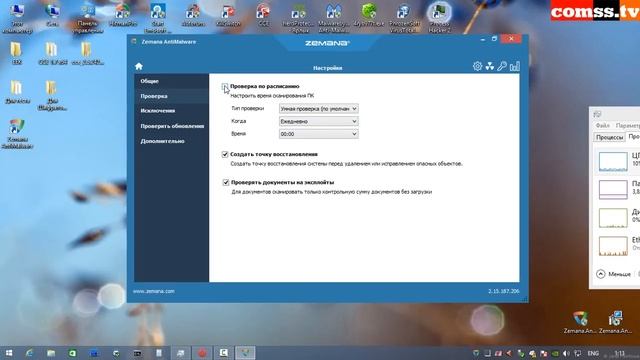This screenshot has width=640, height=360.
Task: Uncheck Проверять документы на эксплойты
Action: pyautogui.click(x=226, y=182)
